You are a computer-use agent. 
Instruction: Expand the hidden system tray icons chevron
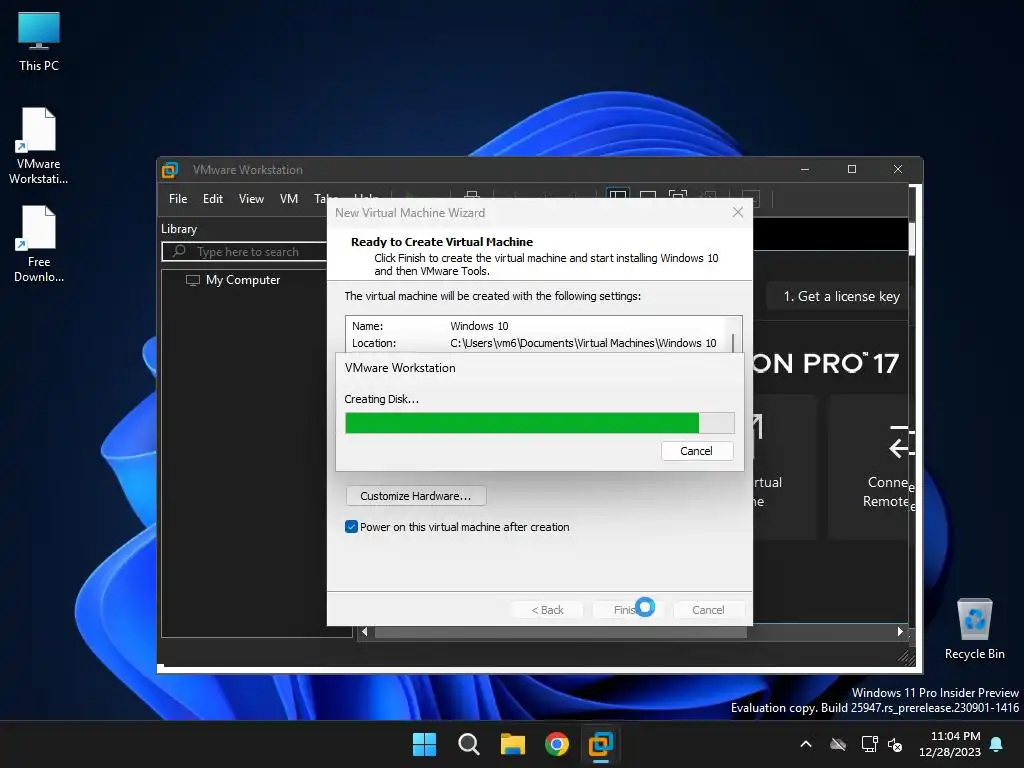(x=806, y=744)
